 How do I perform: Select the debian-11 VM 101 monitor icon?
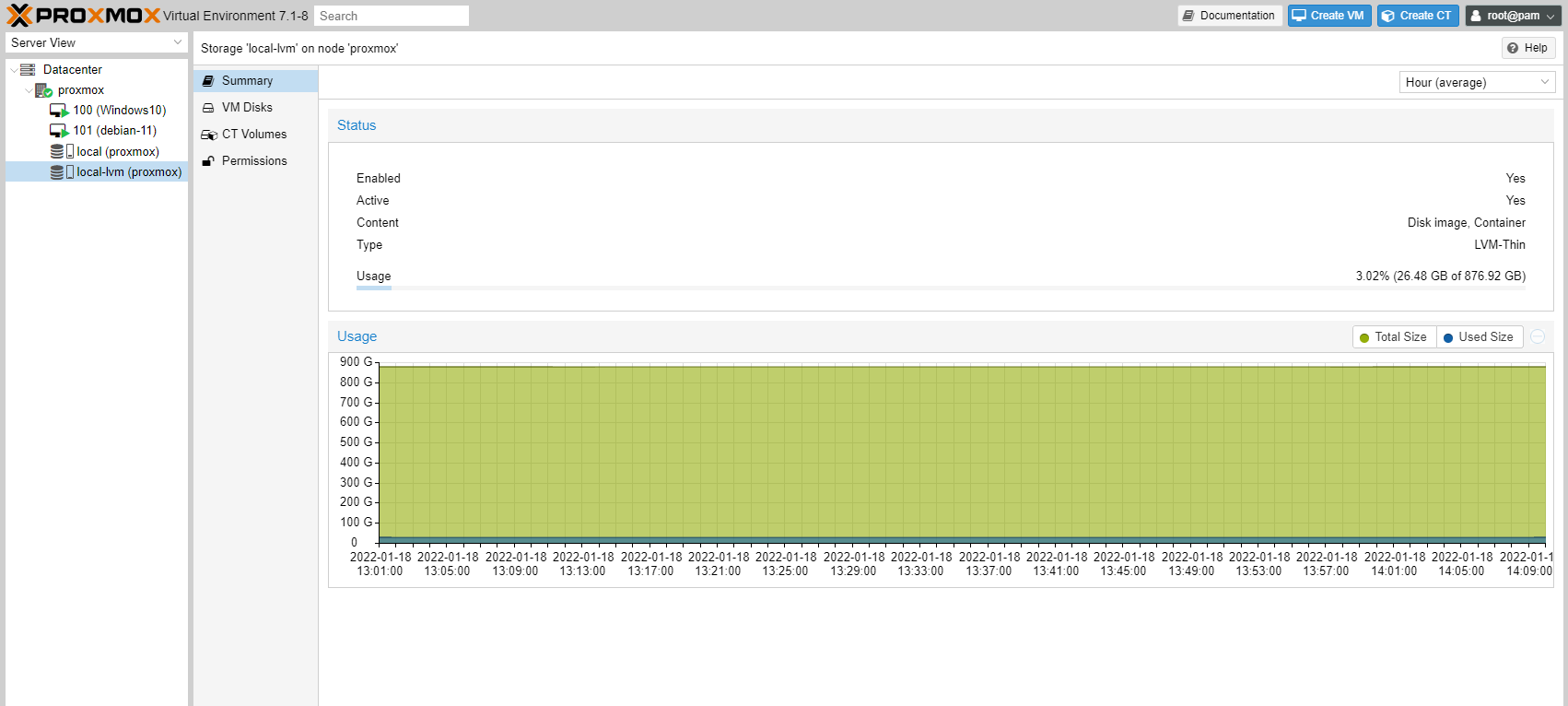pyautogui.click(x=59, y=131)
